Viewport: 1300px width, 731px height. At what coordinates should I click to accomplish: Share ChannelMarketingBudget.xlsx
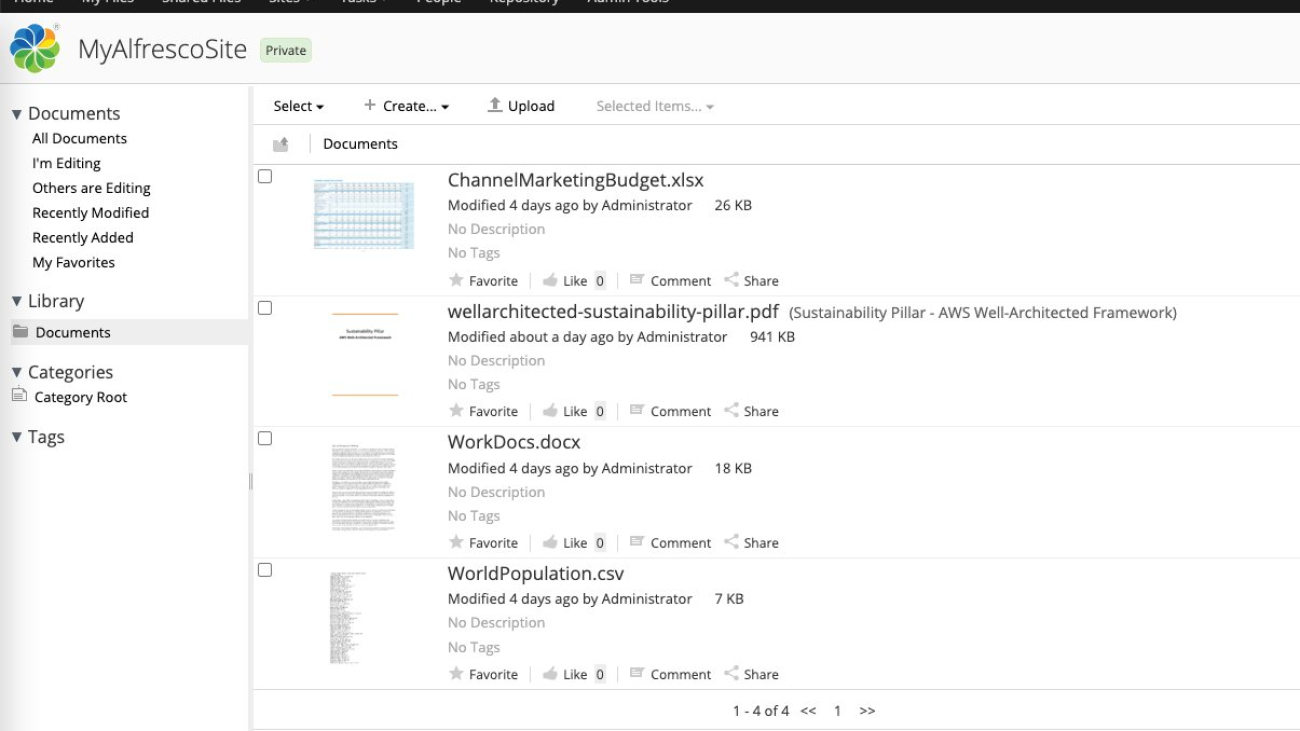(x=751, y=281)
